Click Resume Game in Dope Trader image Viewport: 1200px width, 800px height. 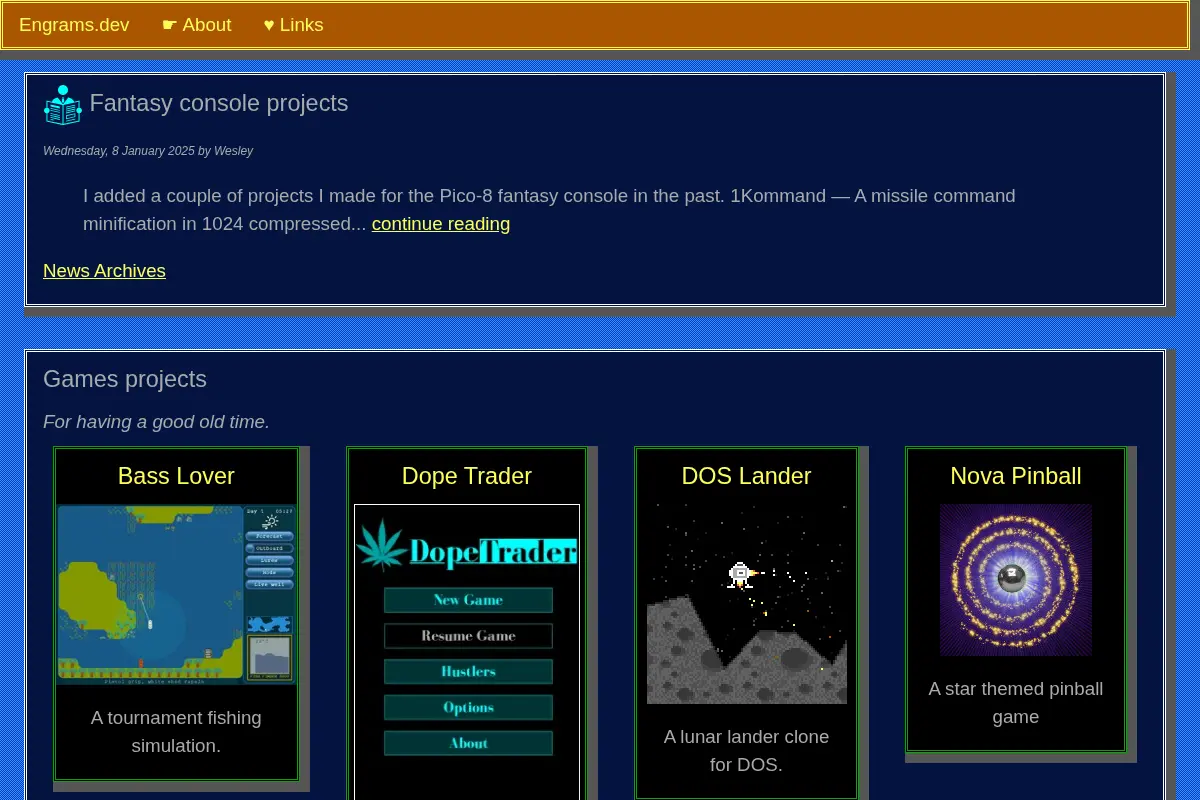pos(468,636)
